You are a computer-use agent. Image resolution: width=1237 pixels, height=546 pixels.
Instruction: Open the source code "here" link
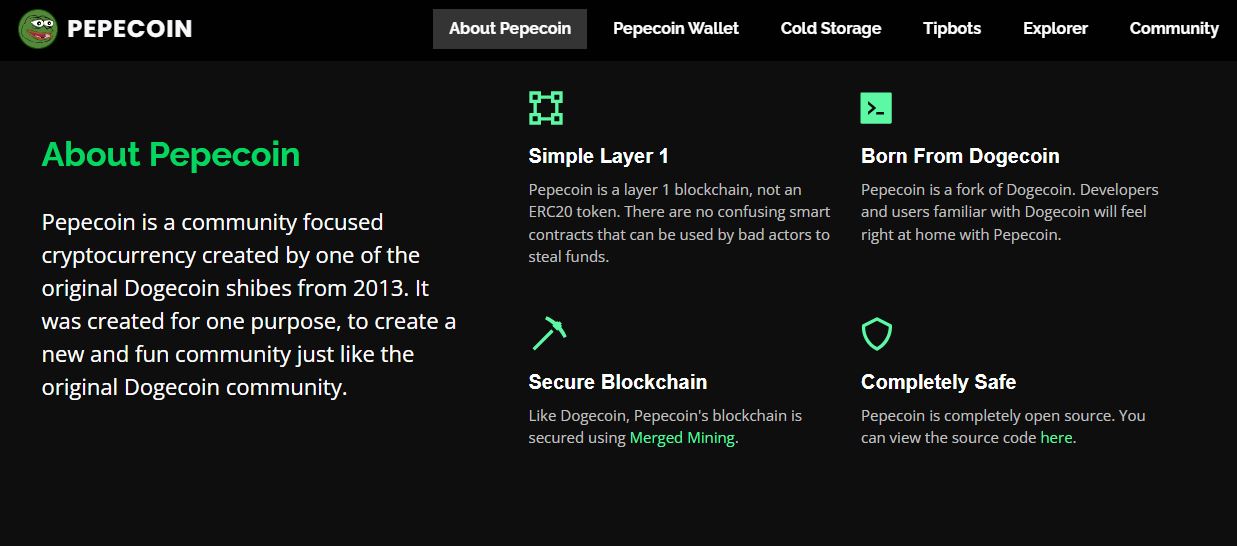pyautogui.click(x=1056, y=438)
